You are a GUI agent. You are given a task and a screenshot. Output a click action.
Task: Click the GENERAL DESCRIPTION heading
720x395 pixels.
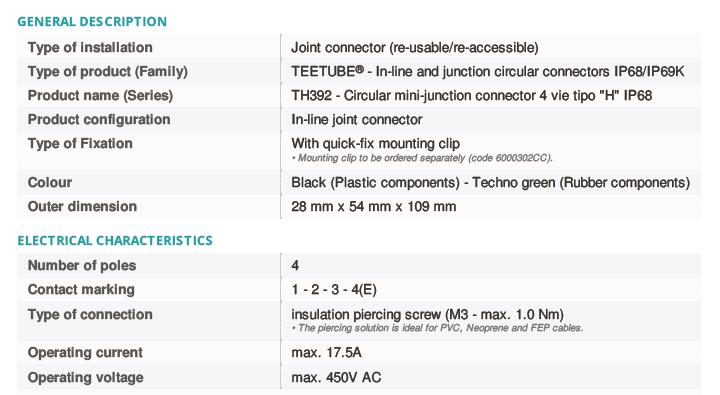tap(92, 22)
